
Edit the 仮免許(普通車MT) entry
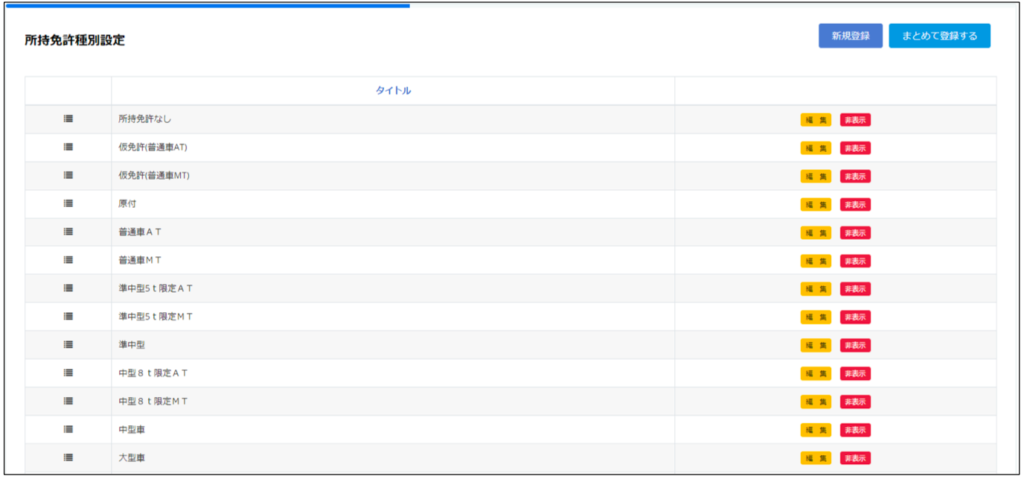click(816, 176)
